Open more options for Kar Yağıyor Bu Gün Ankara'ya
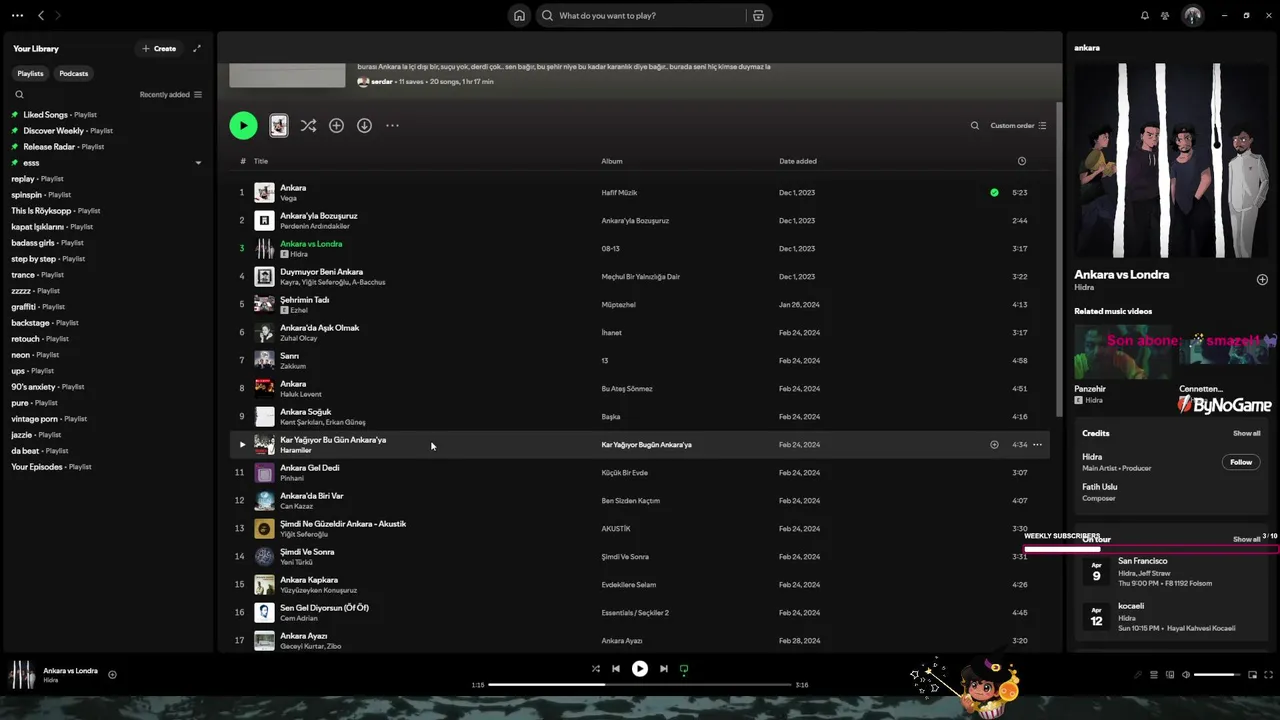This screenshot has width=1280, height=720. click(x=1037, y=444)
